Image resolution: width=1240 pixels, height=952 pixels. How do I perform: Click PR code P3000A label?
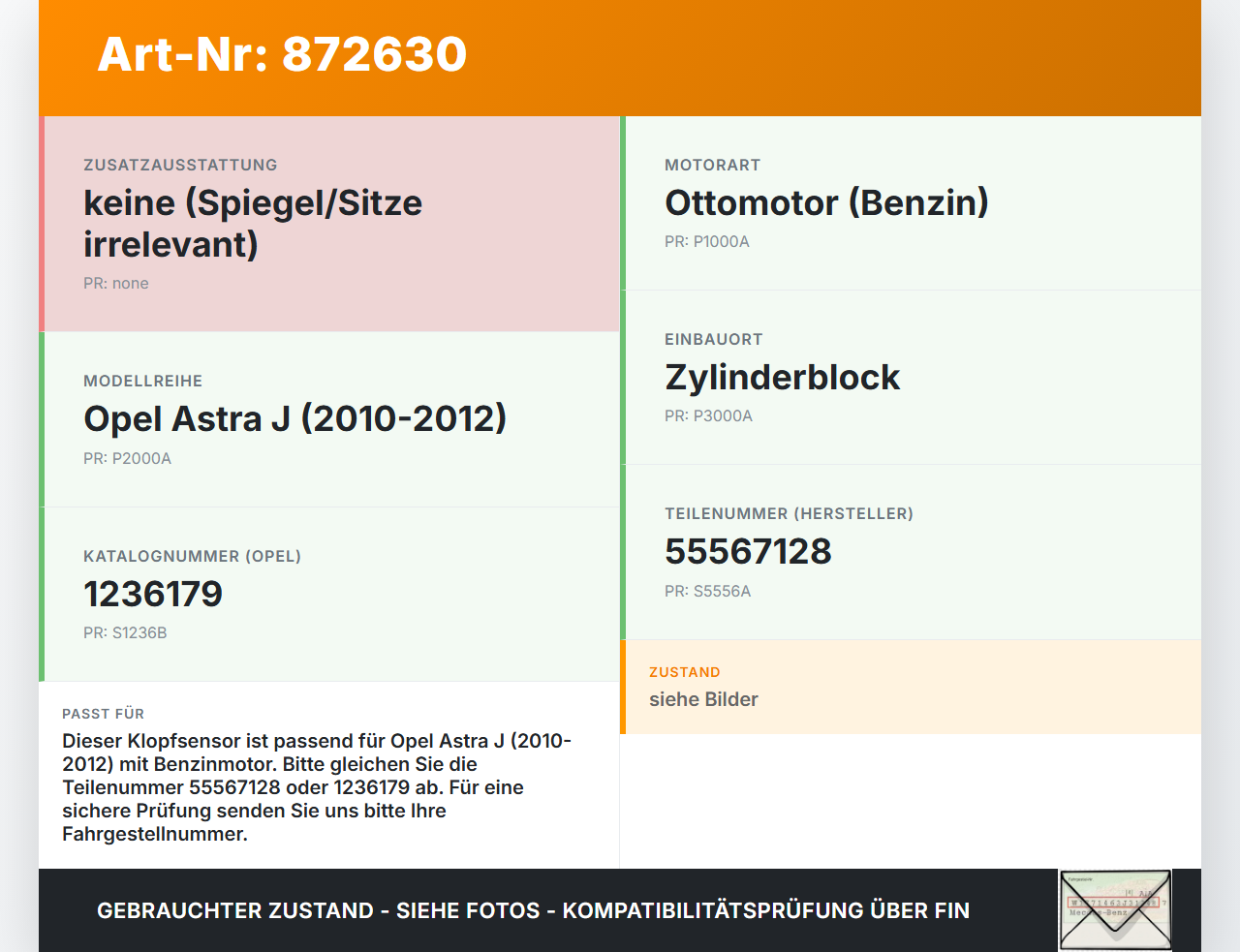pyautogui.click(x=708, y=415)
